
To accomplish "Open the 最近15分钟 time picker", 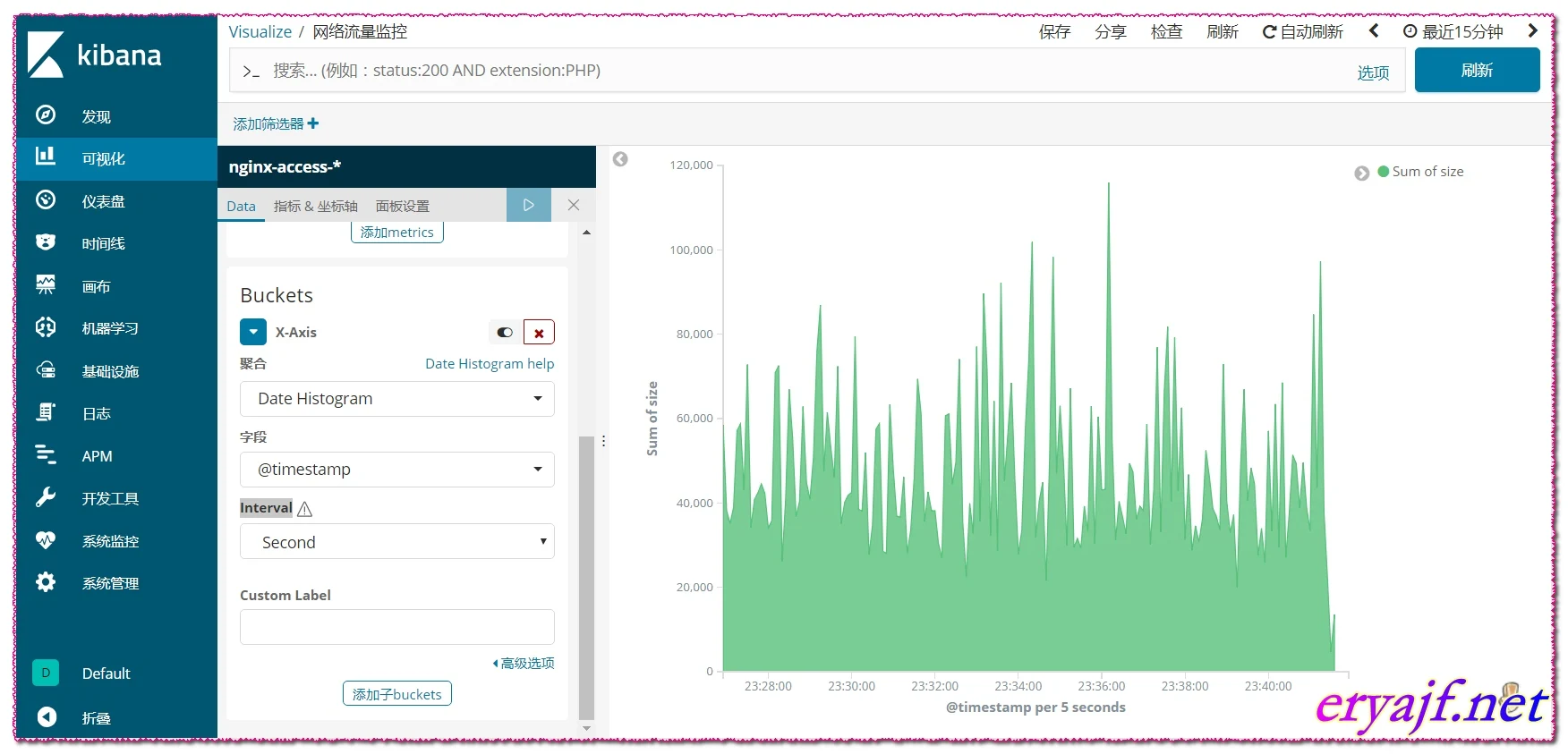I will pos(1453,31).
